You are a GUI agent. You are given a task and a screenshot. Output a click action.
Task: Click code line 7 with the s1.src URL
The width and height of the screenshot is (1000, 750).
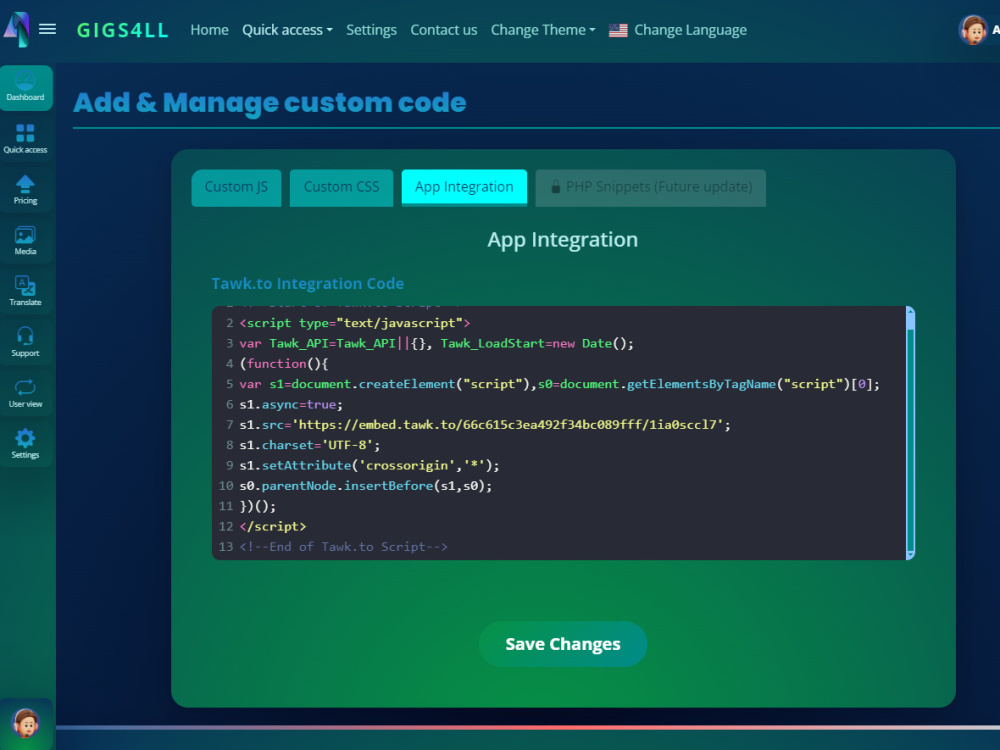(x=485, y=425)
